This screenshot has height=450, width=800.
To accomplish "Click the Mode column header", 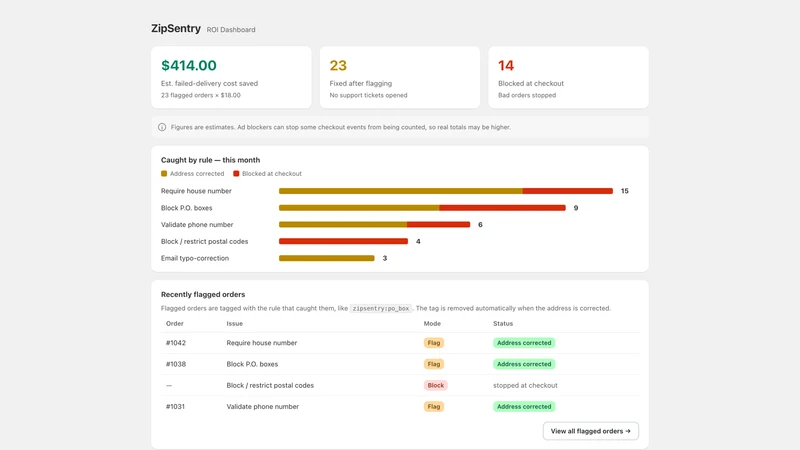I will click(x=432, y=323).
